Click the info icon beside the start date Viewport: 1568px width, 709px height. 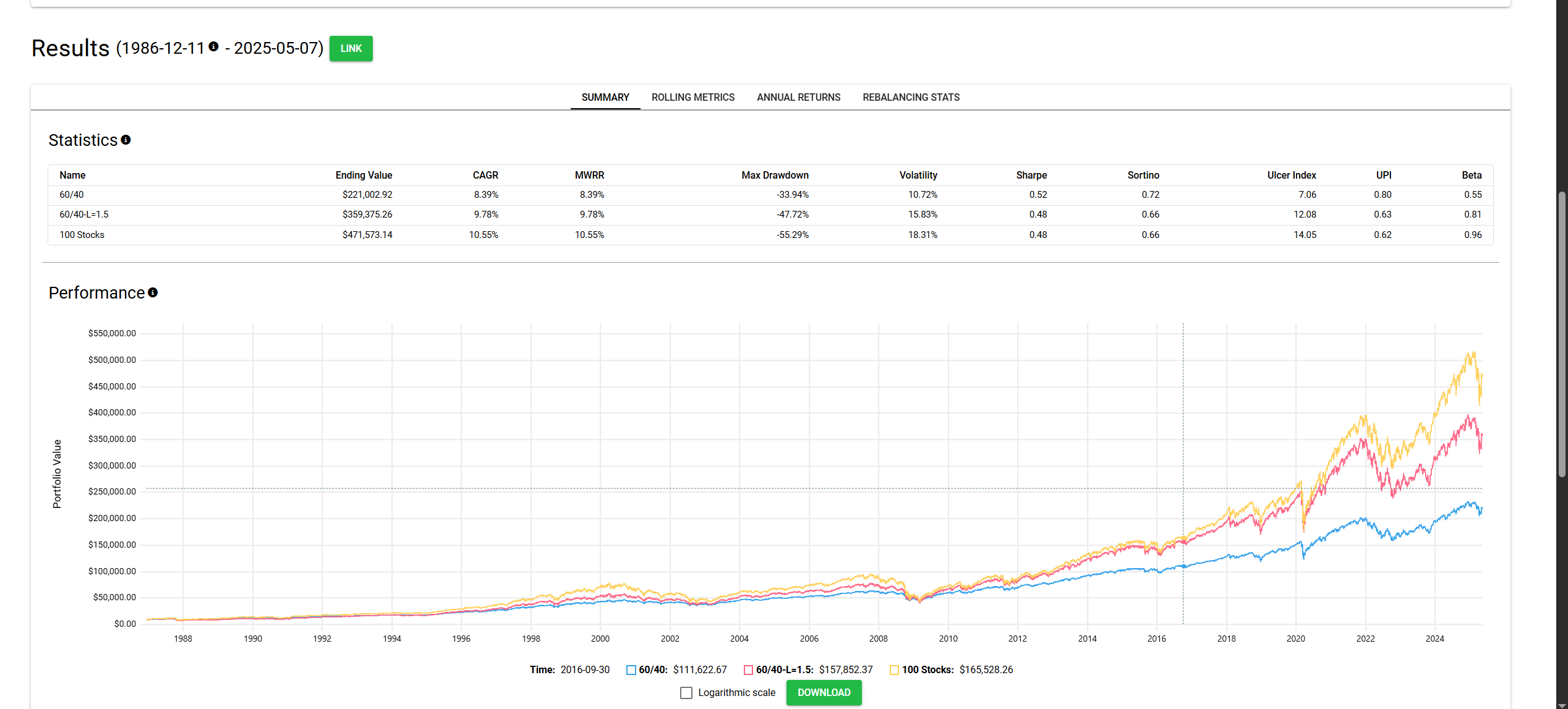213,46
